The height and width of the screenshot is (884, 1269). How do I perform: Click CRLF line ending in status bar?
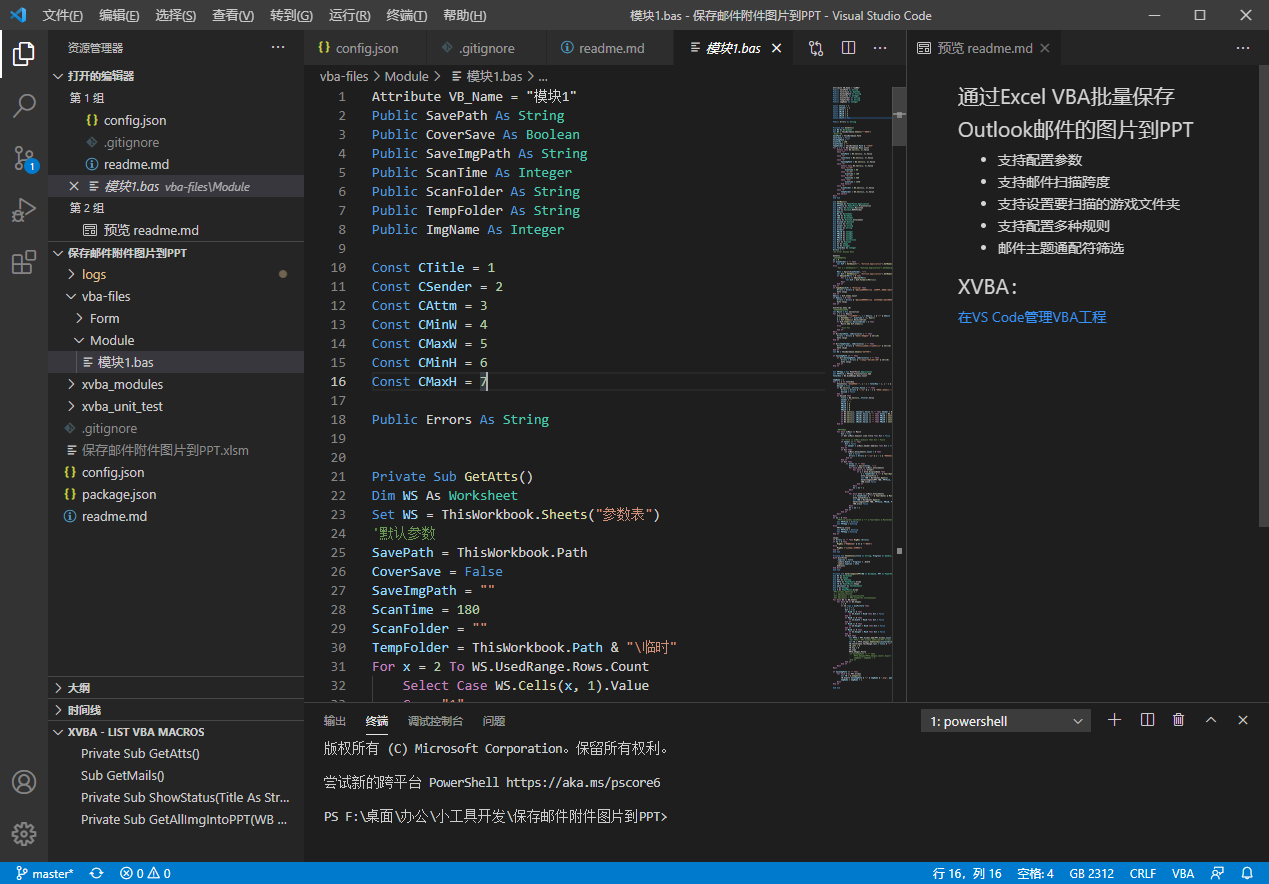[x=1142, y=873]
